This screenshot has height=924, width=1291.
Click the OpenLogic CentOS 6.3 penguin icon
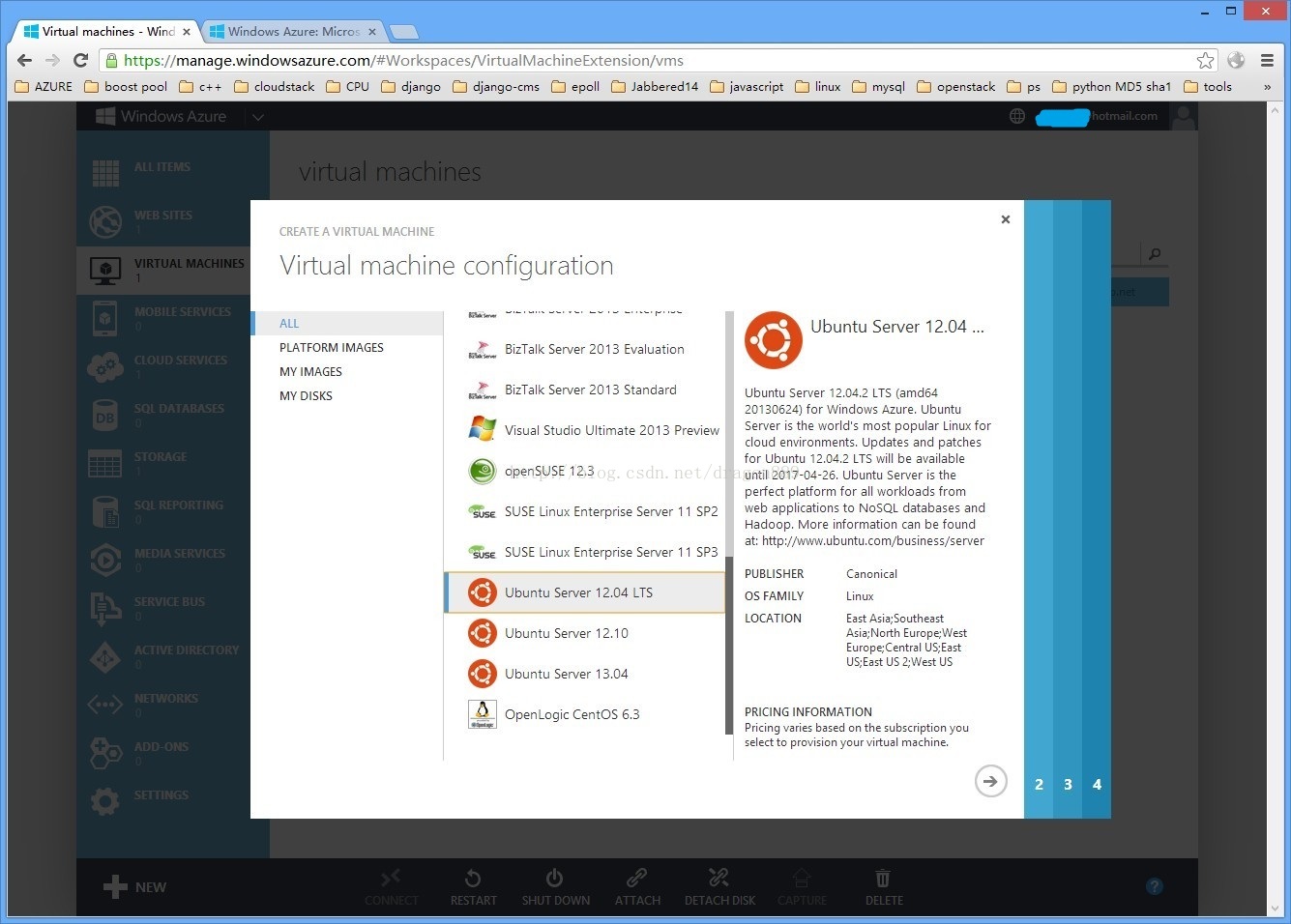tap(482, 714)
